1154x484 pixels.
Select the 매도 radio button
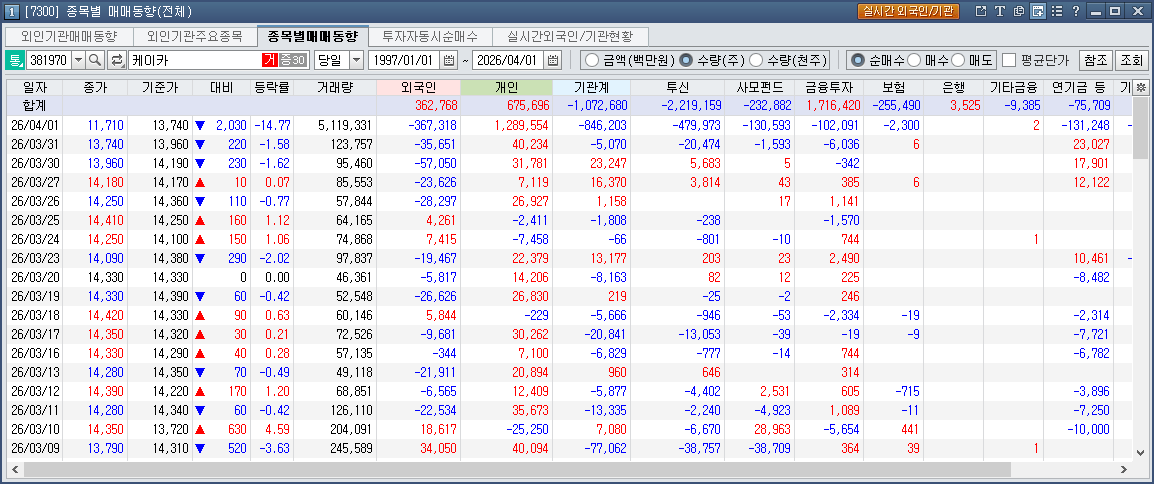[959, 60]
